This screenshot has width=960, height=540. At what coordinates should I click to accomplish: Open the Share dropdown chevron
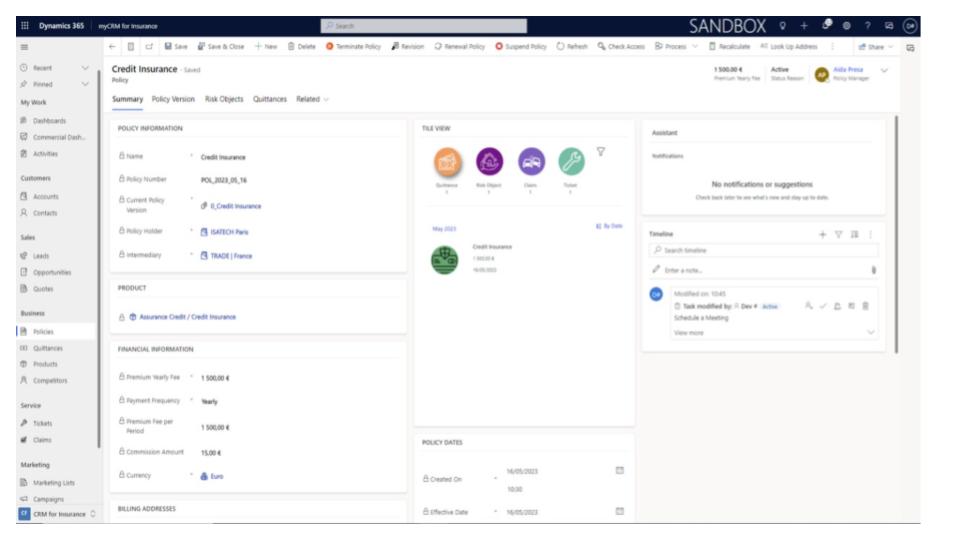click(891, 47)
